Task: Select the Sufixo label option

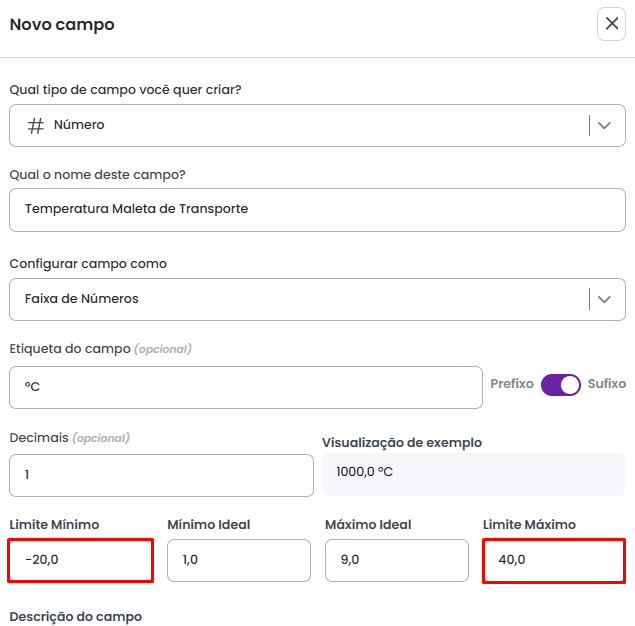Action: (606, 384)
